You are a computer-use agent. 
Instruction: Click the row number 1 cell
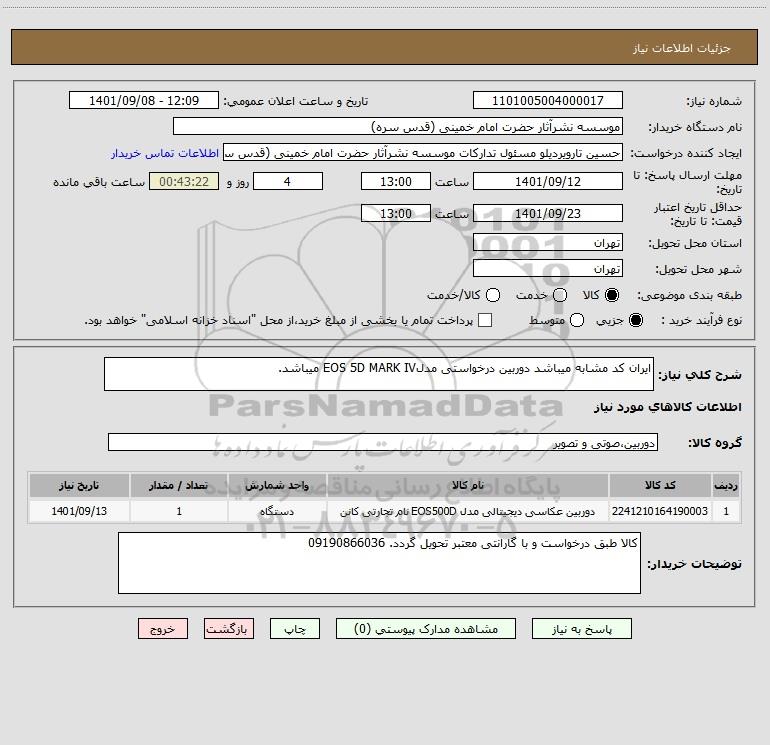click(x=726, y=511)
